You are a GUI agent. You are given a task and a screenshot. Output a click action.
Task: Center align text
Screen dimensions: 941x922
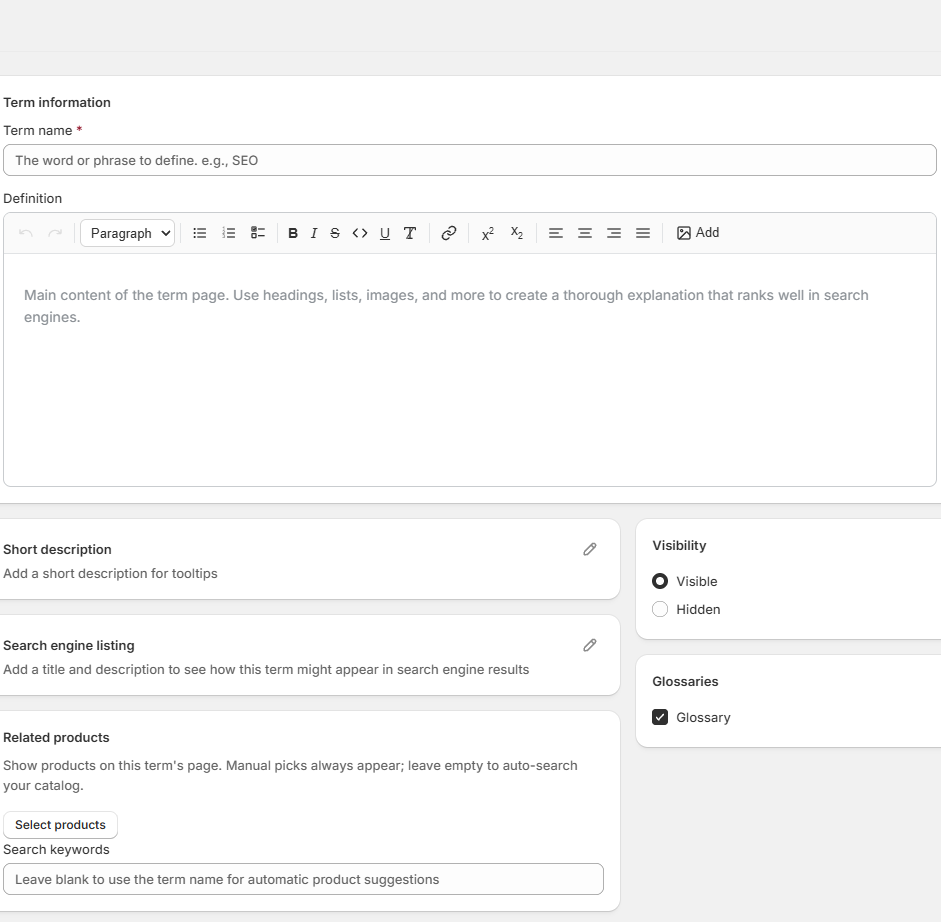tap(585, 233)
